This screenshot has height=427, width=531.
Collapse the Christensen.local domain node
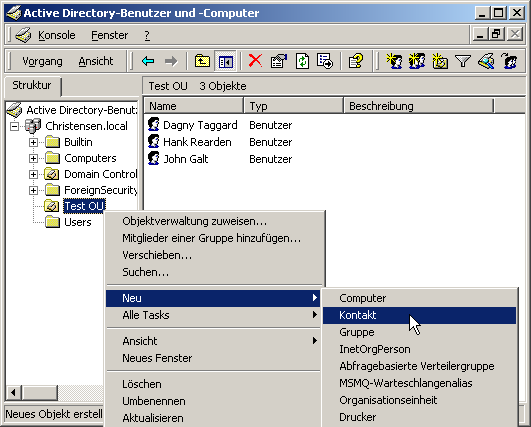tap(14, 126)
